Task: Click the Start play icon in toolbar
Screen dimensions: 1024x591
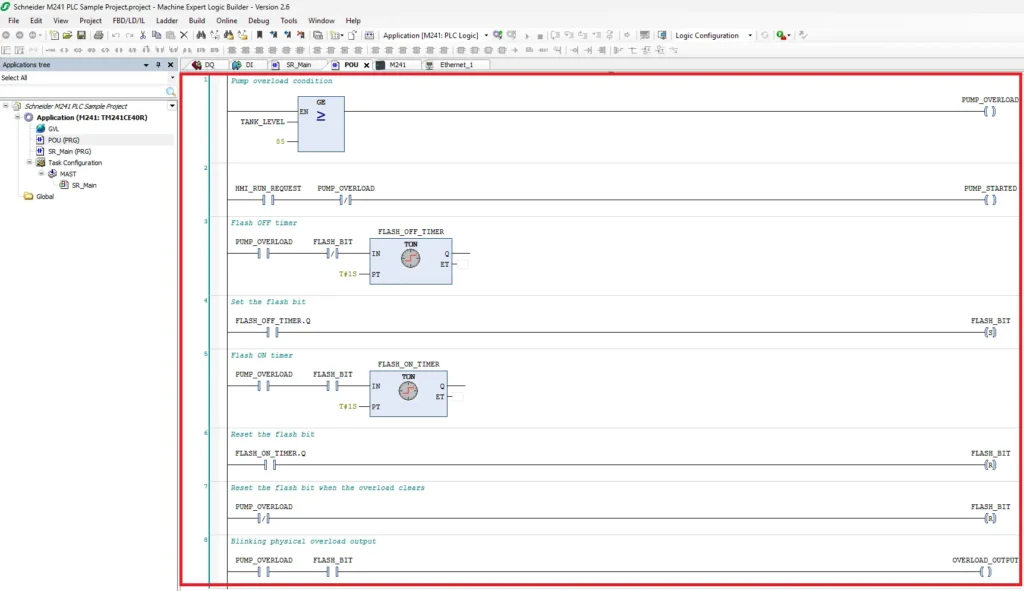Action: pos(527,35)
